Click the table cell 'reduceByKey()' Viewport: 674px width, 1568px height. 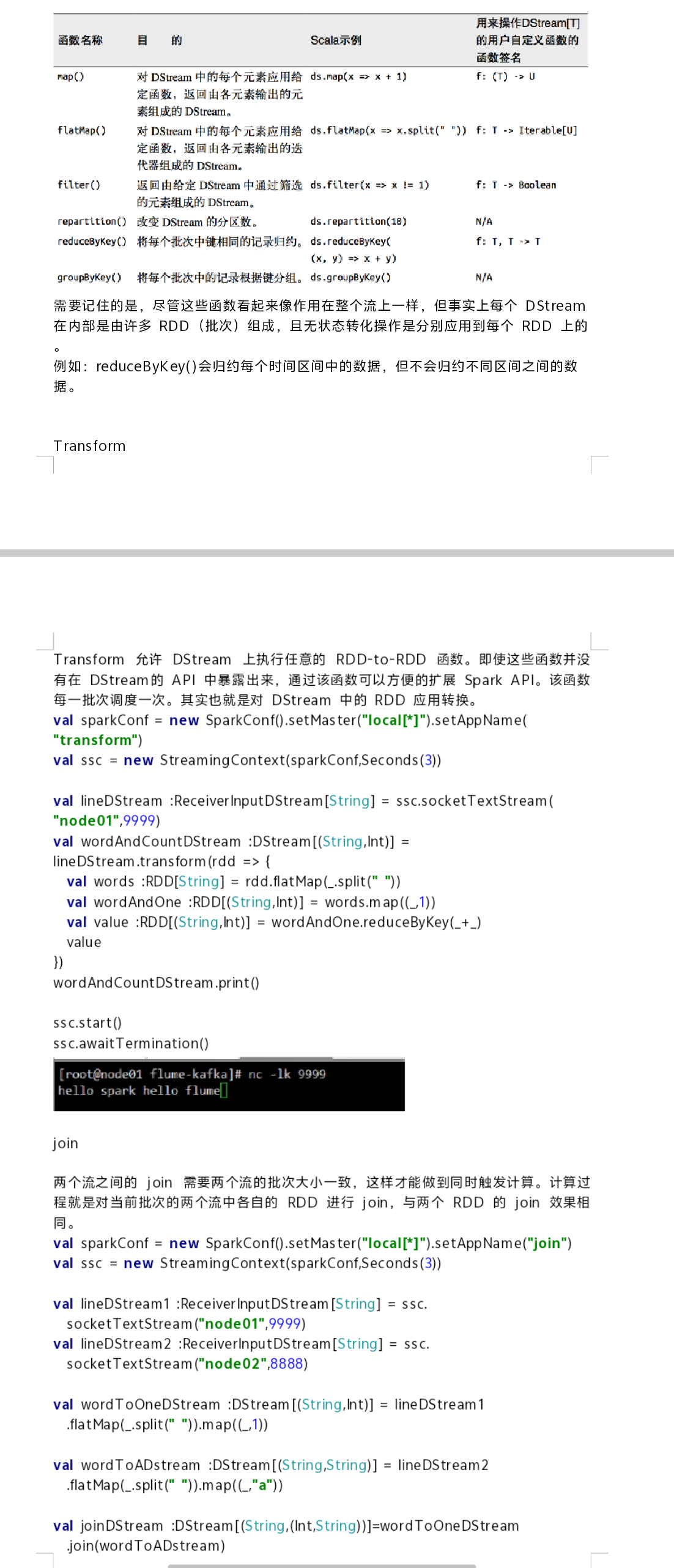92,241
